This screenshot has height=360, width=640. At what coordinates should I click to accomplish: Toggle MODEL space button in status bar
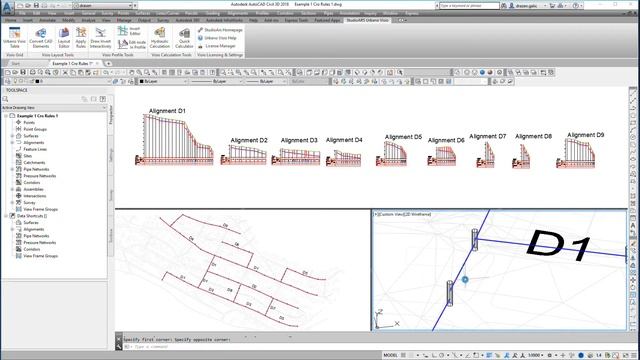390,356
